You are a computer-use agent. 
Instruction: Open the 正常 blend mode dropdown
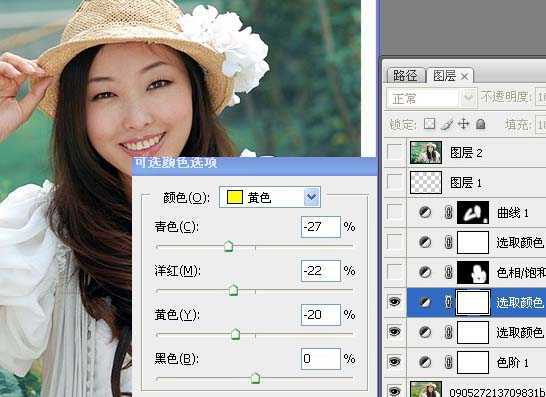(431, 98)
